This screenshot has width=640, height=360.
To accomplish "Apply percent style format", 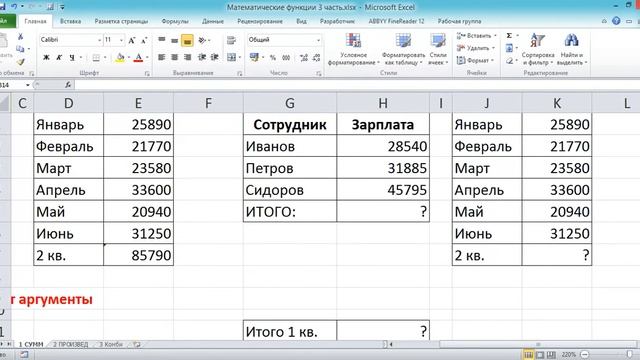I will click(273, 58).
